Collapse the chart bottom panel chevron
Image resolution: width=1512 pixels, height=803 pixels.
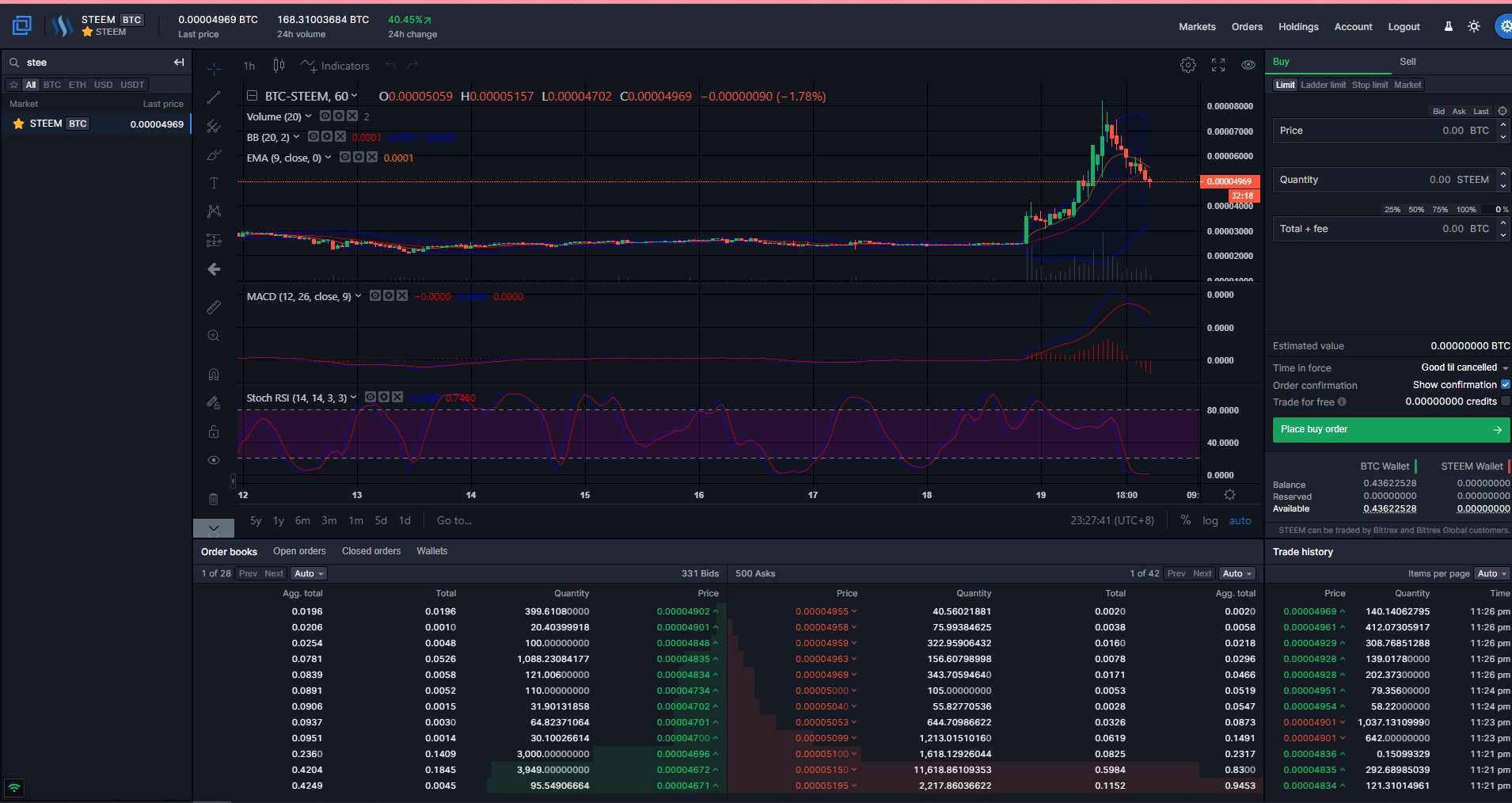(214, 528)
